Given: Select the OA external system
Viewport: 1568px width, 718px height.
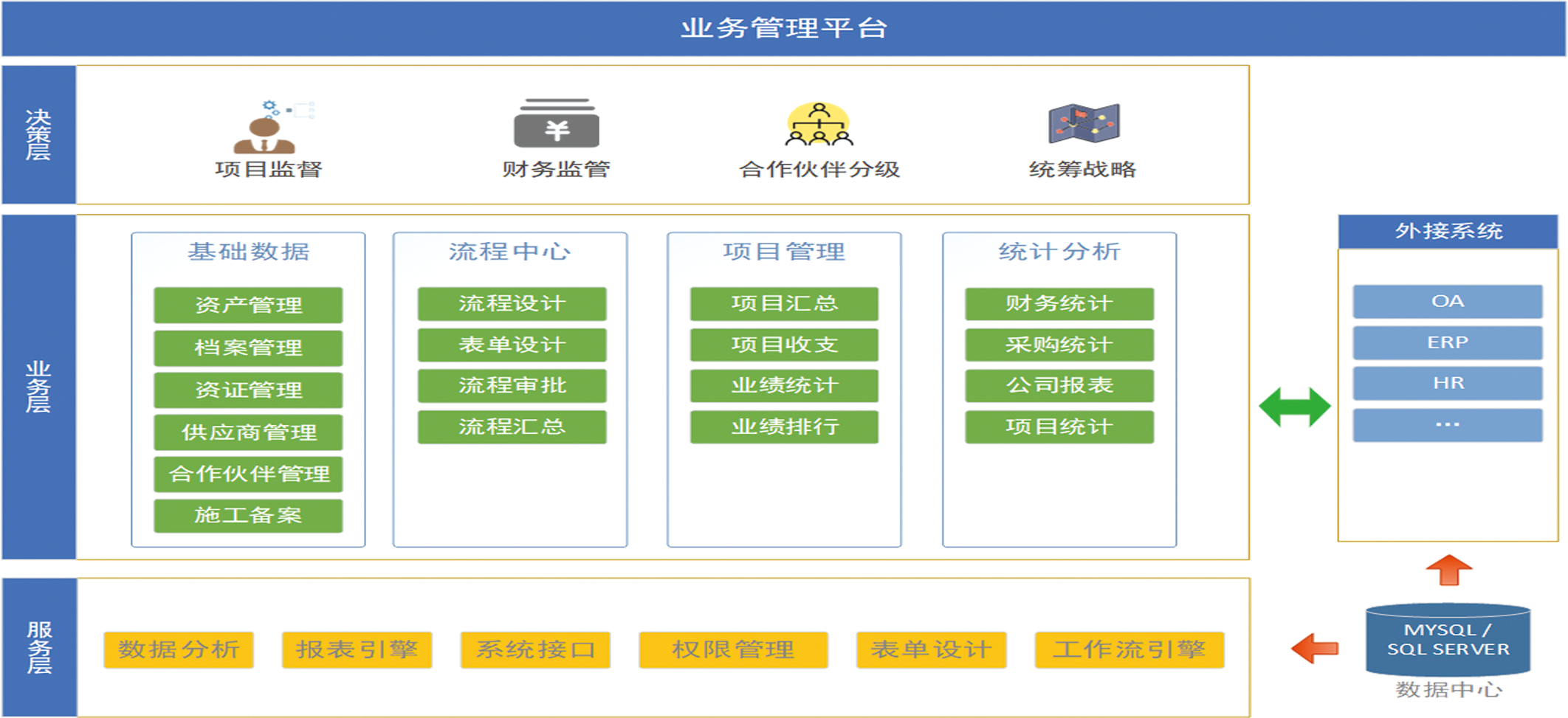Looking at the screenshot, I should (x=1447, y=301).
